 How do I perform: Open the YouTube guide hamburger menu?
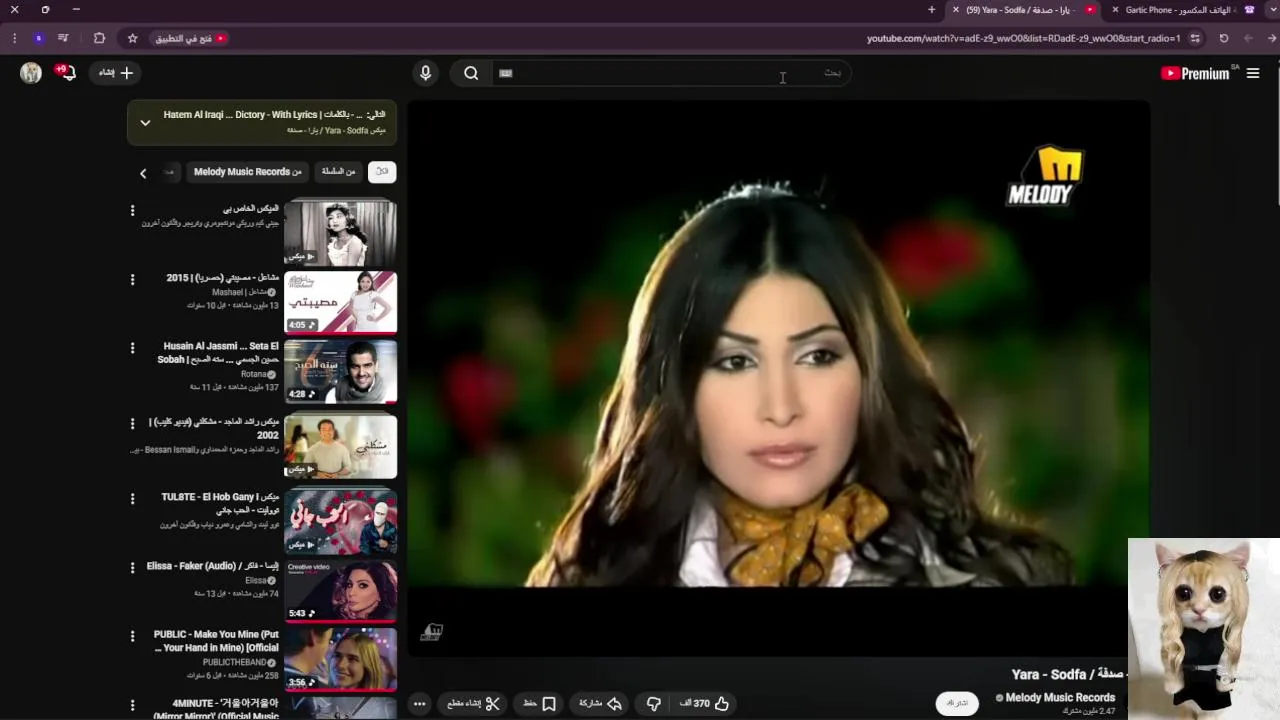point(1253,73)
